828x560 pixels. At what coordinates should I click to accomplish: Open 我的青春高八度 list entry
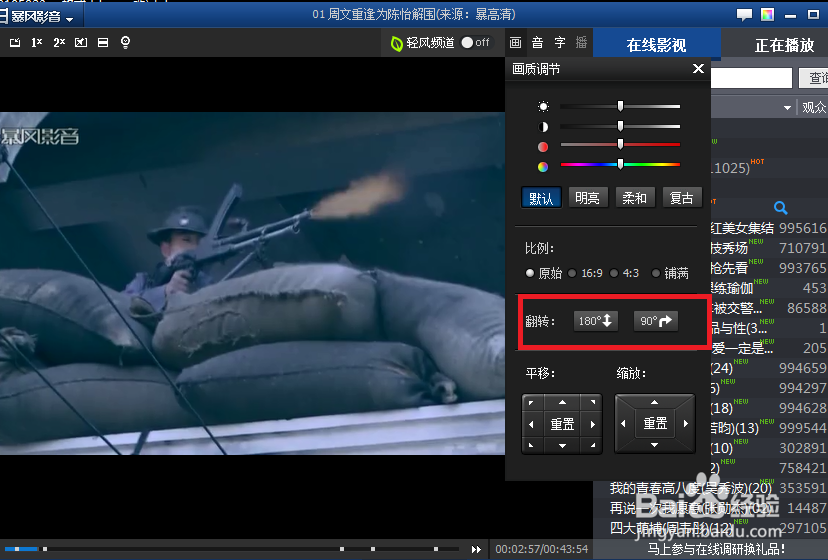point(691,488)
